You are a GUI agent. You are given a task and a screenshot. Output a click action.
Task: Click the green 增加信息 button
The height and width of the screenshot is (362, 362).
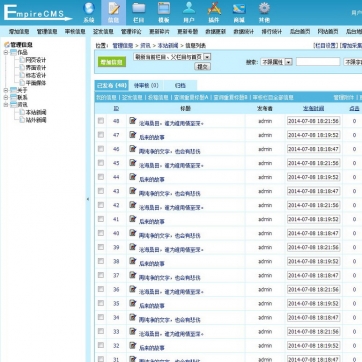(112, 62)
